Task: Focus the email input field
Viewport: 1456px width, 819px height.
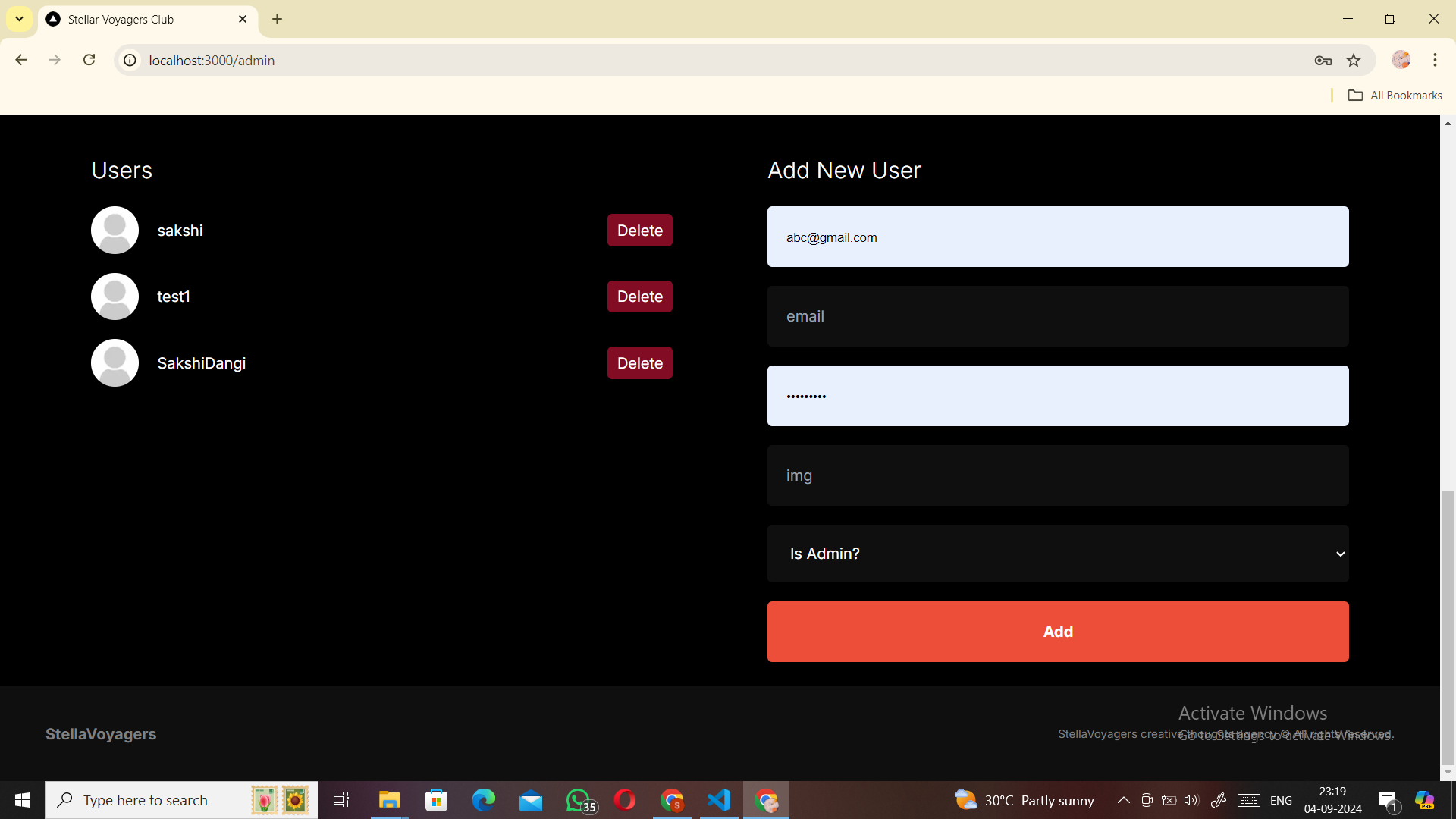Action: 1057,316
